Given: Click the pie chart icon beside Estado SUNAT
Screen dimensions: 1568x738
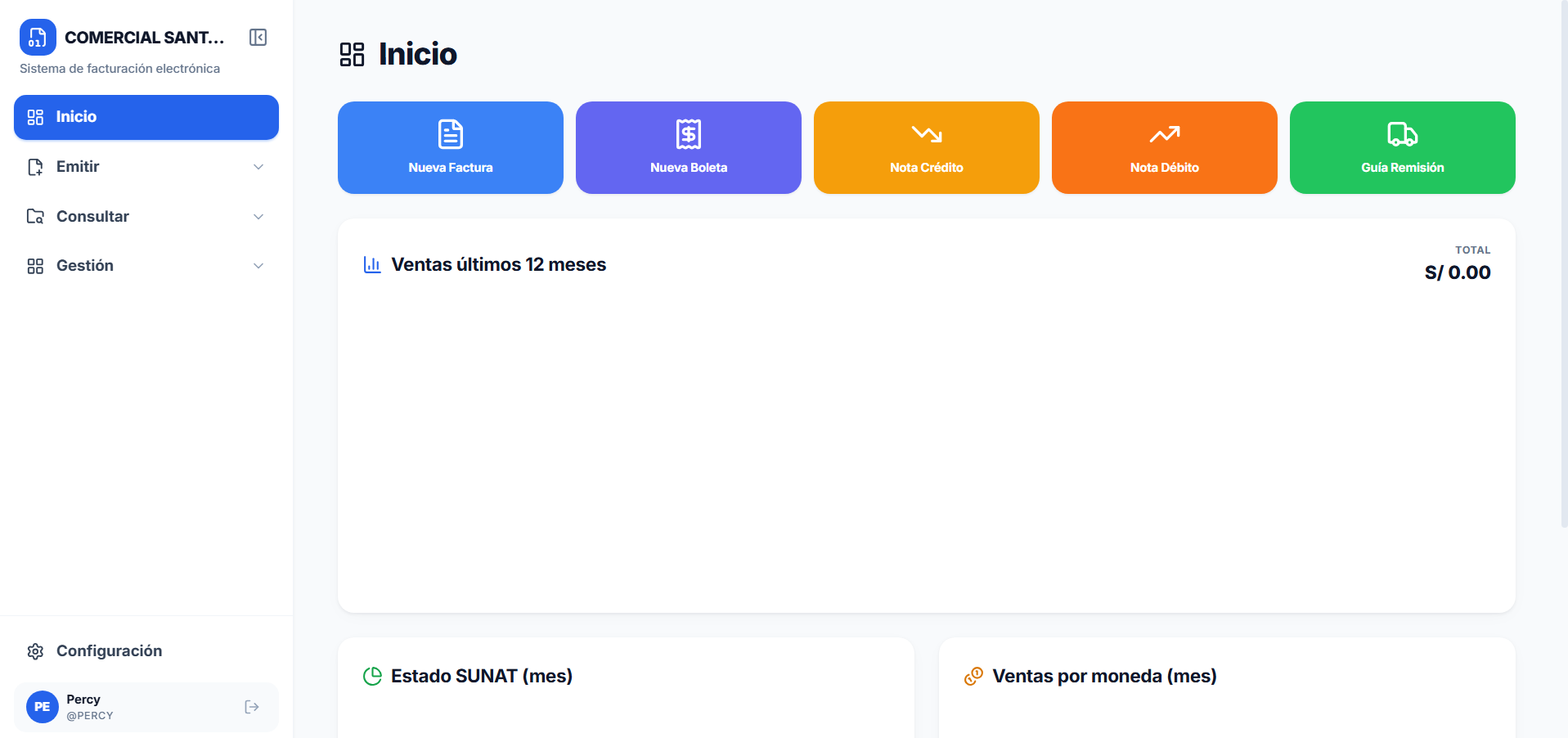Looking at the screenshot, I should pyautogui.click(x=372, y=676).
